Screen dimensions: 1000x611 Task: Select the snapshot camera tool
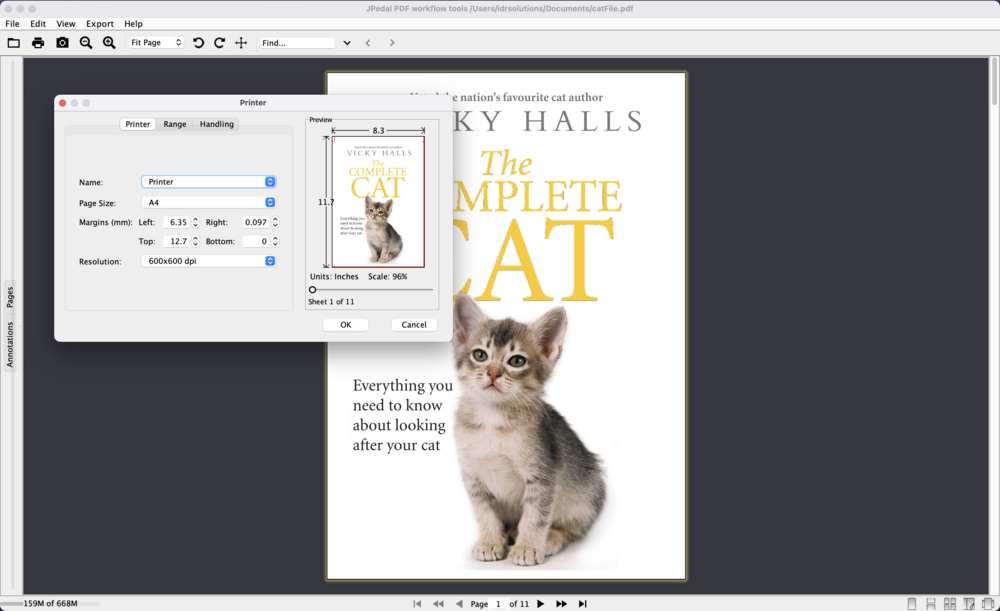point(62,43)
